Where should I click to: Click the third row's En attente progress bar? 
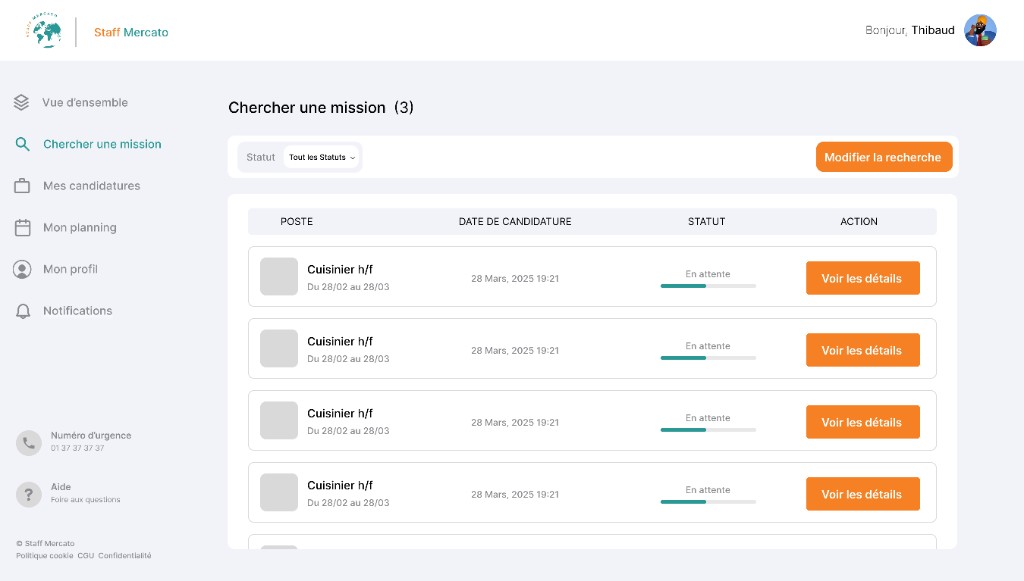(708, 430)
